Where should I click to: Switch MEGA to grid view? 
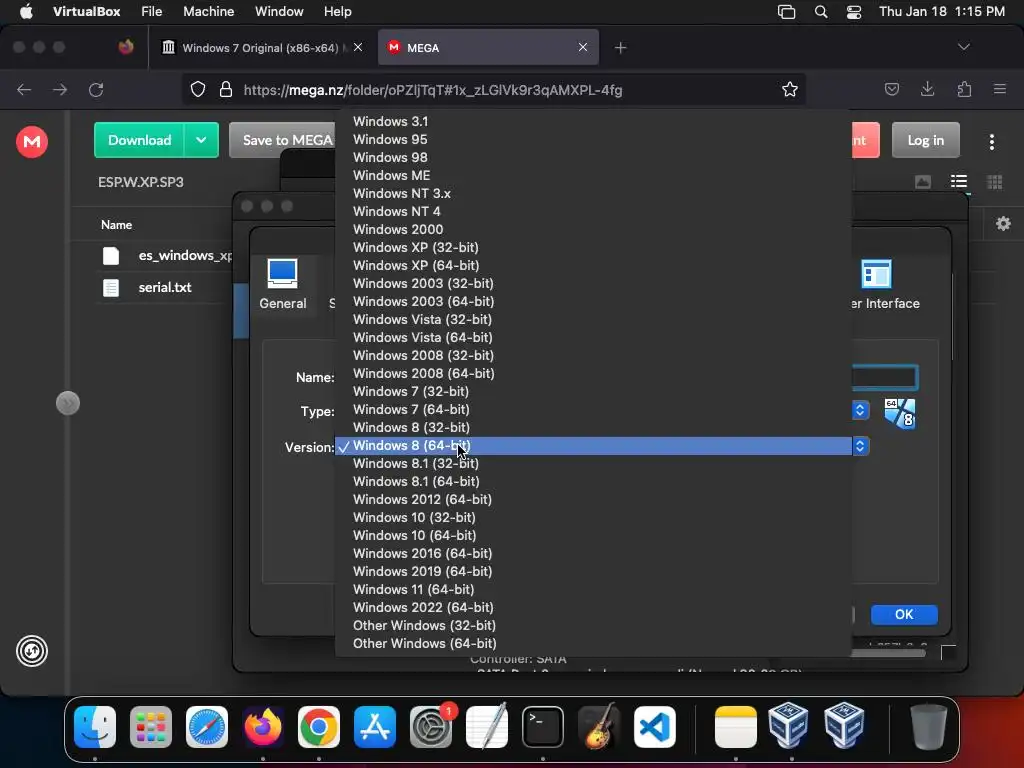pyautogui.click(x=994, y=182)
